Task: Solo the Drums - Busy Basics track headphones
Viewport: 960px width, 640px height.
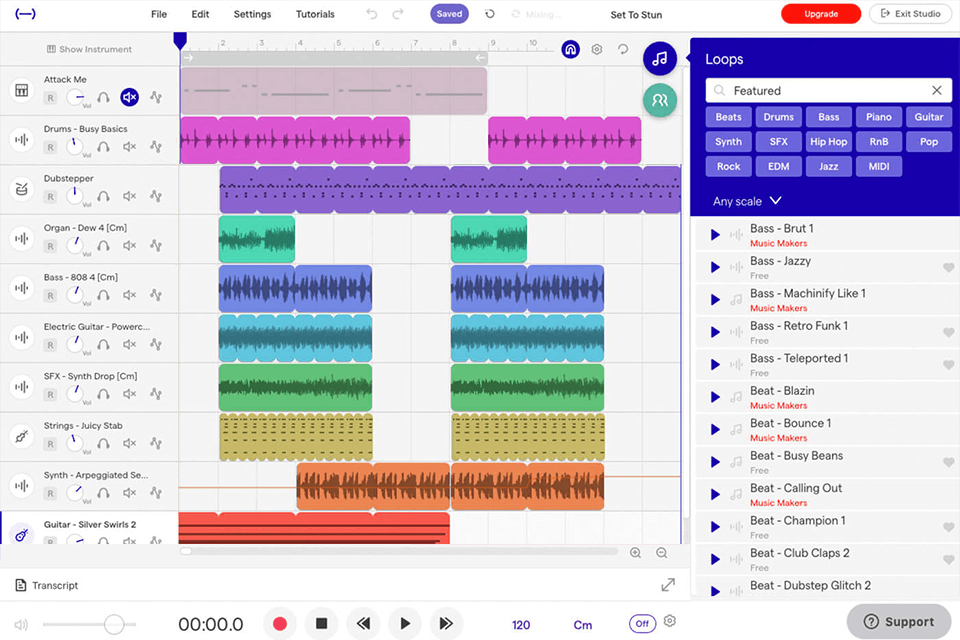Action: pyautogui.click(x=103, y=146)
